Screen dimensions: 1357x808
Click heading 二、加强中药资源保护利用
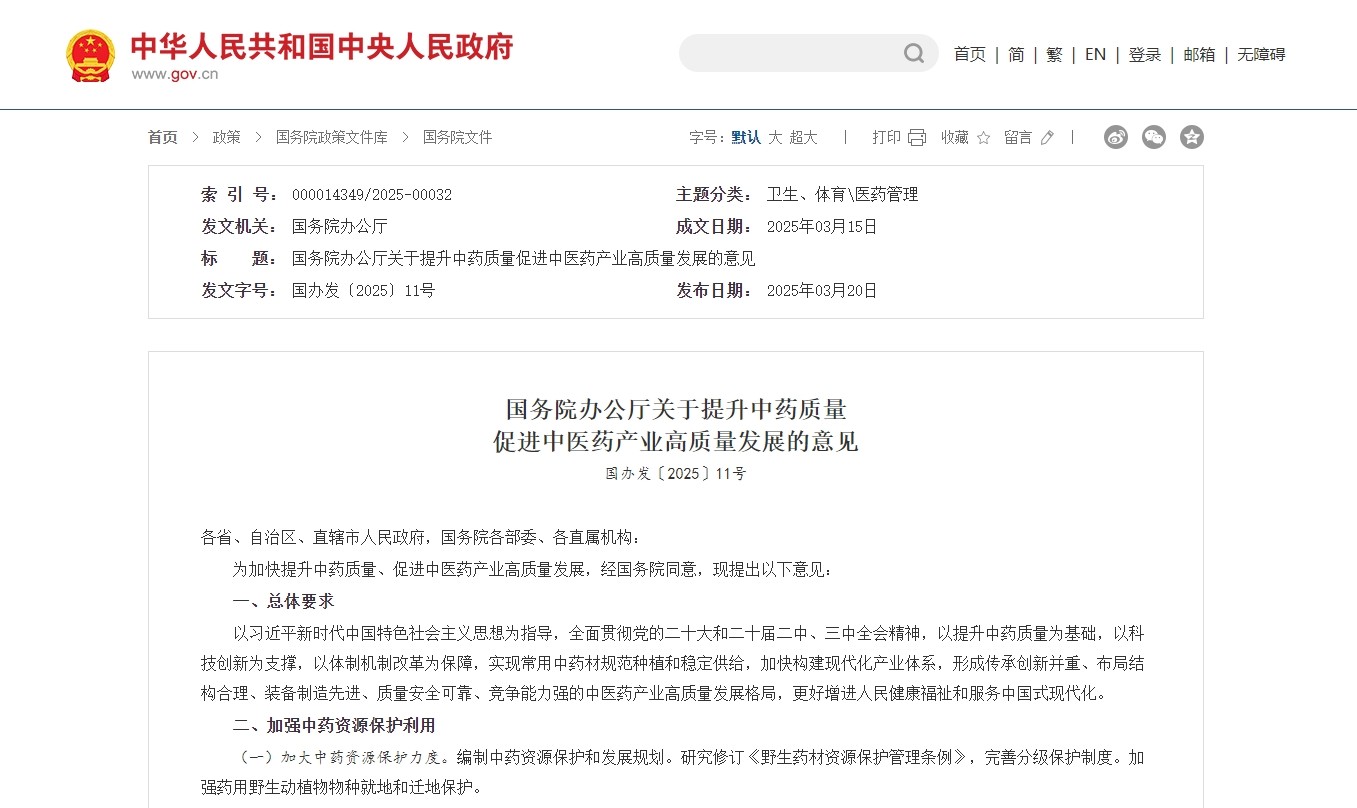334,725
